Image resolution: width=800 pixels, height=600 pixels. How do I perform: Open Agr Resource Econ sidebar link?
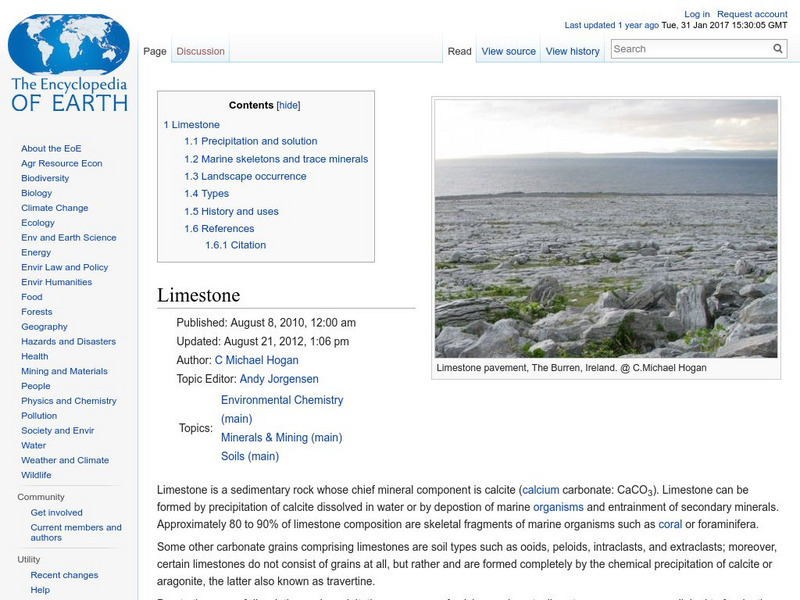[x=62, y=163]
